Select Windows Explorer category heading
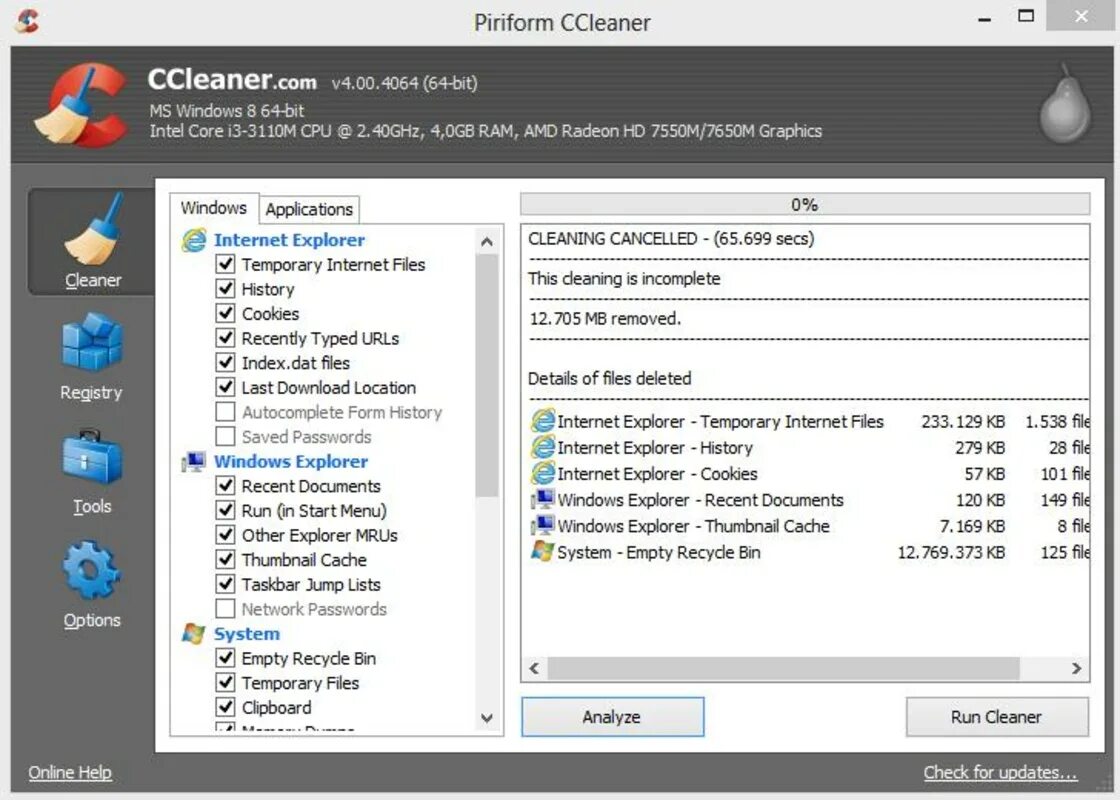This screenshot has width=1120, height=800. 291,461
